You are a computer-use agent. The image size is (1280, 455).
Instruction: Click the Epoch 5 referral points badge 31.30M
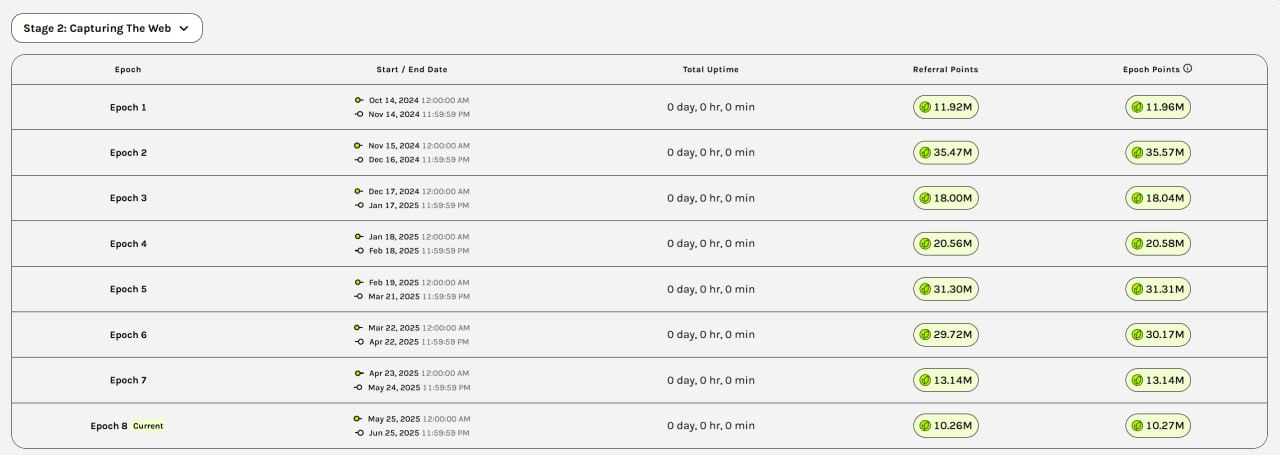pos(945,289)
